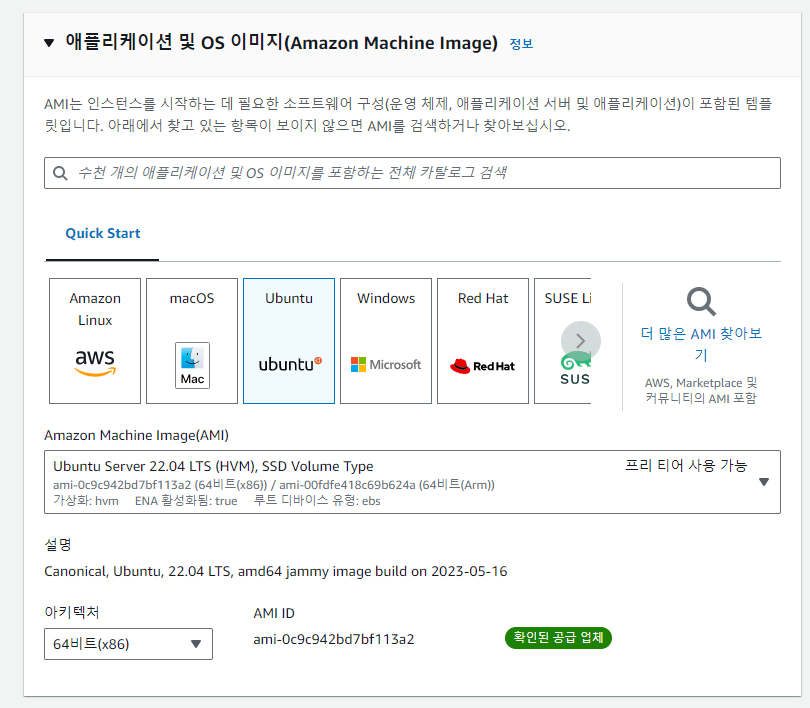Select the macOS AMI card
The width and height of the screenshot is (810, 708).
tap(192, 341)
